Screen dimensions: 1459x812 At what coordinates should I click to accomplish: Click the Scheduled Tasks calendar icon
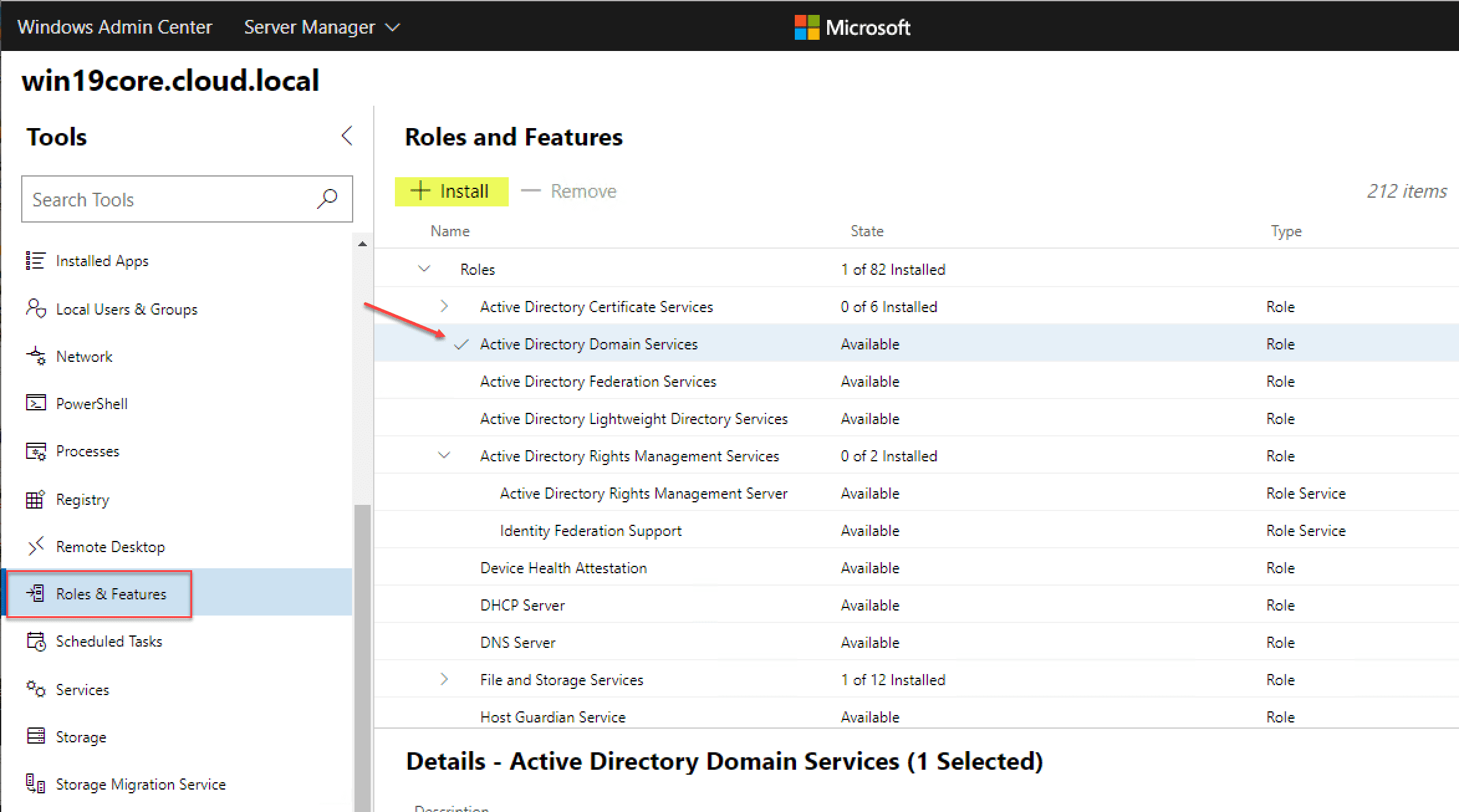[35, 641]
